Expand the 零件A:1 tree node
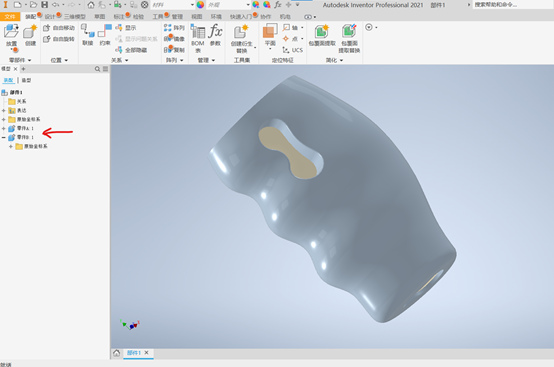Screen dimensions: 554x367 pyautogui.click(x=4, y=129)
